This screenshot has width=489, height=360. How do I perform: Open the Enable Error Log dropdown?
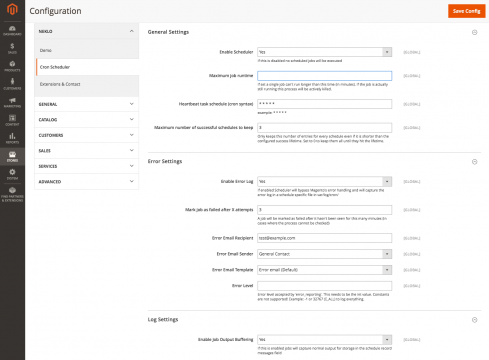tap(324, 181)
